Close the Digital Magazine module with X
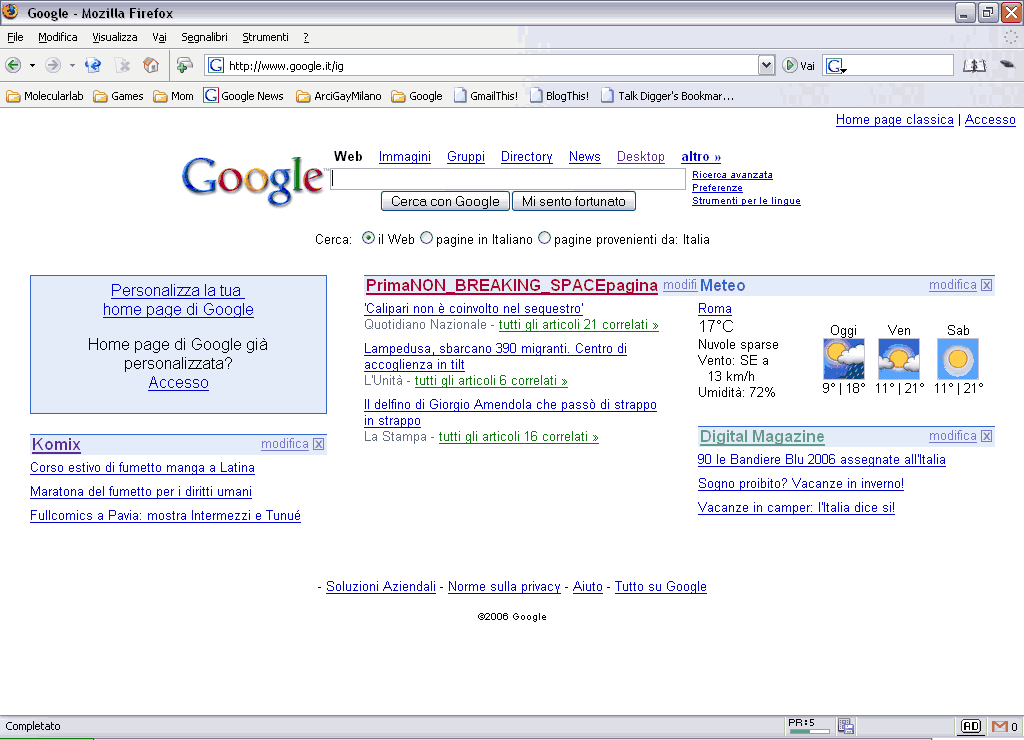 coord(987,436)
